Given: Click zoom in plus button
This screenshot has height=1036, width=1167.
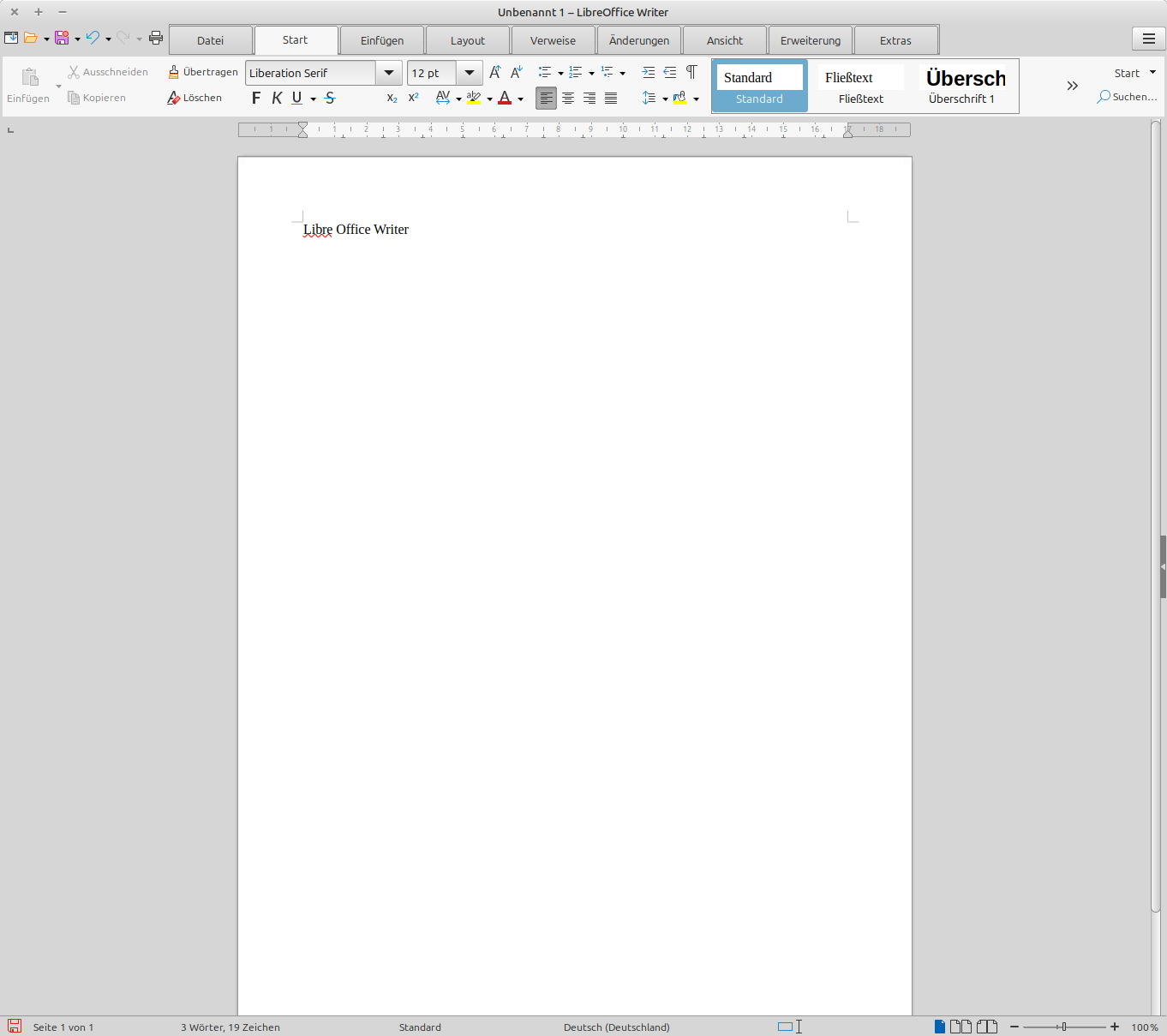Looking at the screenshot, I should click(x=1115, y=1027).
